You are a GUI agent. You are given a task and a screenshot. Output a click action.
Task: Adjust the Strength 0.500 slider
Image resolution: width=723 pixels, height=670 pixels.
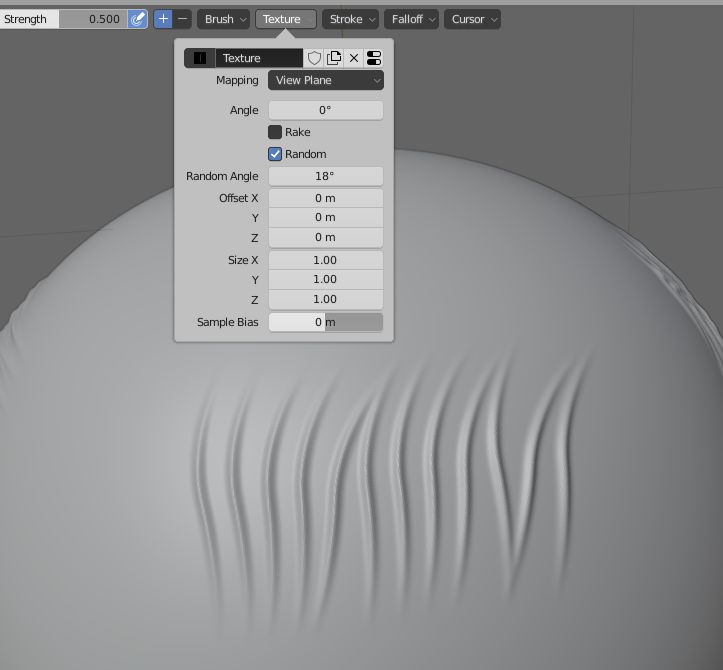point(64,19)
